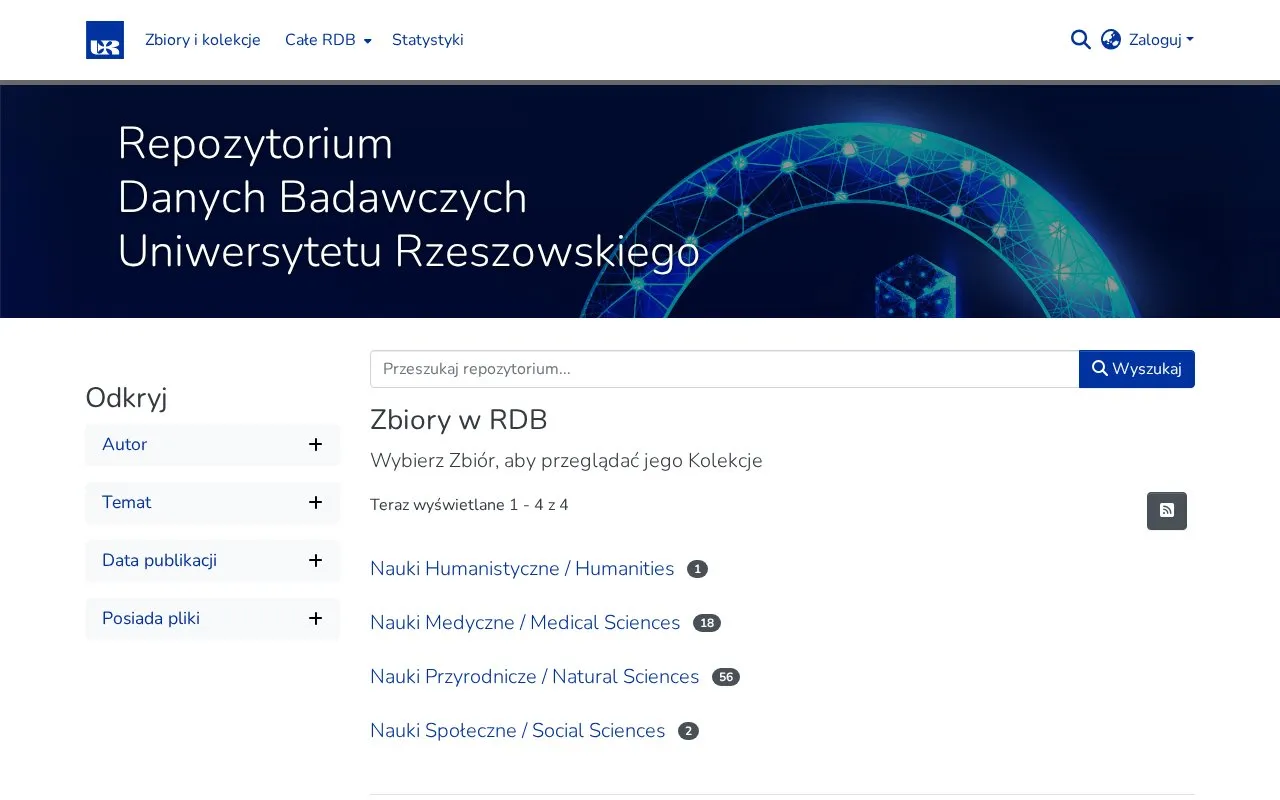Expand Data publikacji filter plus icon
The width and height of the screenshot is (1280, 800).
[315, 561]
